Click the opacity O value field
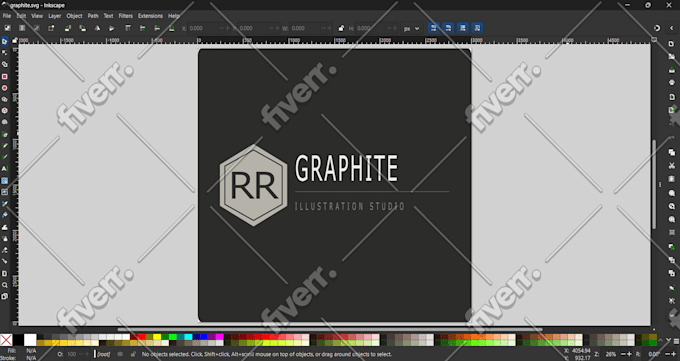680x361 pixels. point(72,354)
